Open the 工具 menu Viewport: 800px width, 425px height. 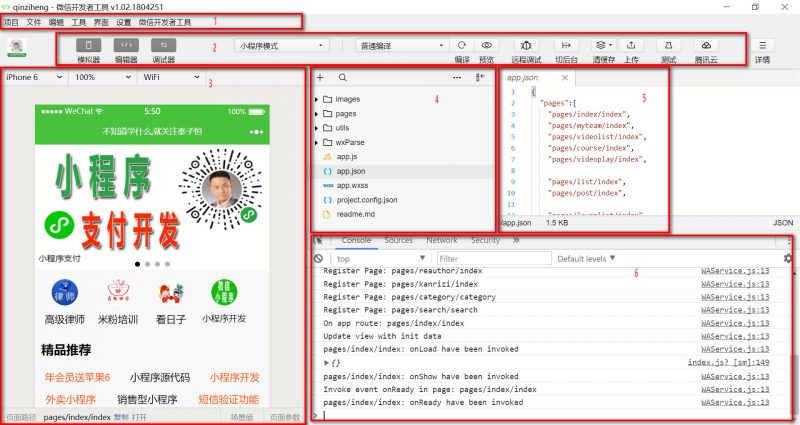tap(79, 22)
